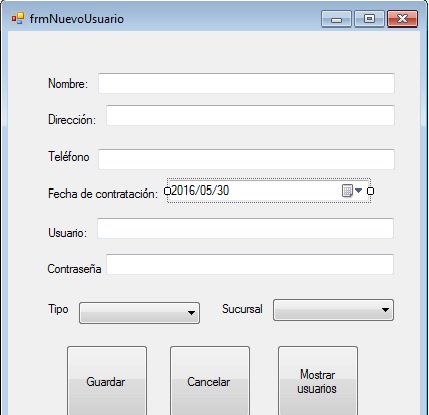The height and width of the screenshot is (415, 429).
Task: Close the frmNuevoUsuario window
Action: (x=402, y=19)
